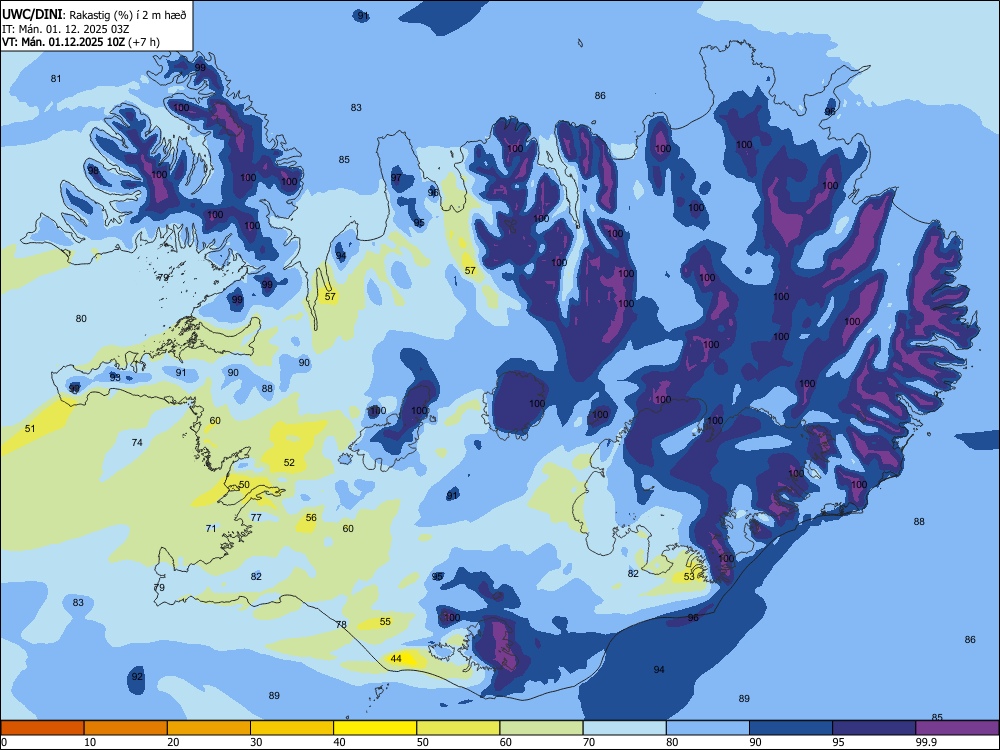The image size is (1000, 750).
Task: Click the light green 60–70 legend swatch
Action: tap(541, 728)
